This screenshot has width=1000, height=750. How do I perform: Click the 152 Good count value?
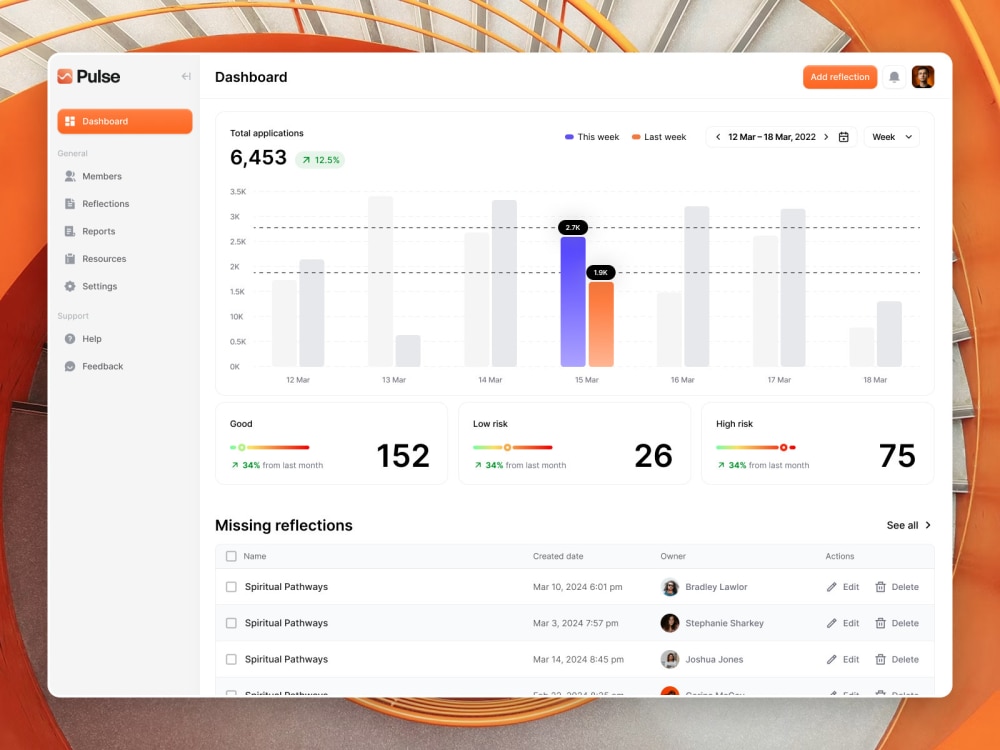coord(403,455)
